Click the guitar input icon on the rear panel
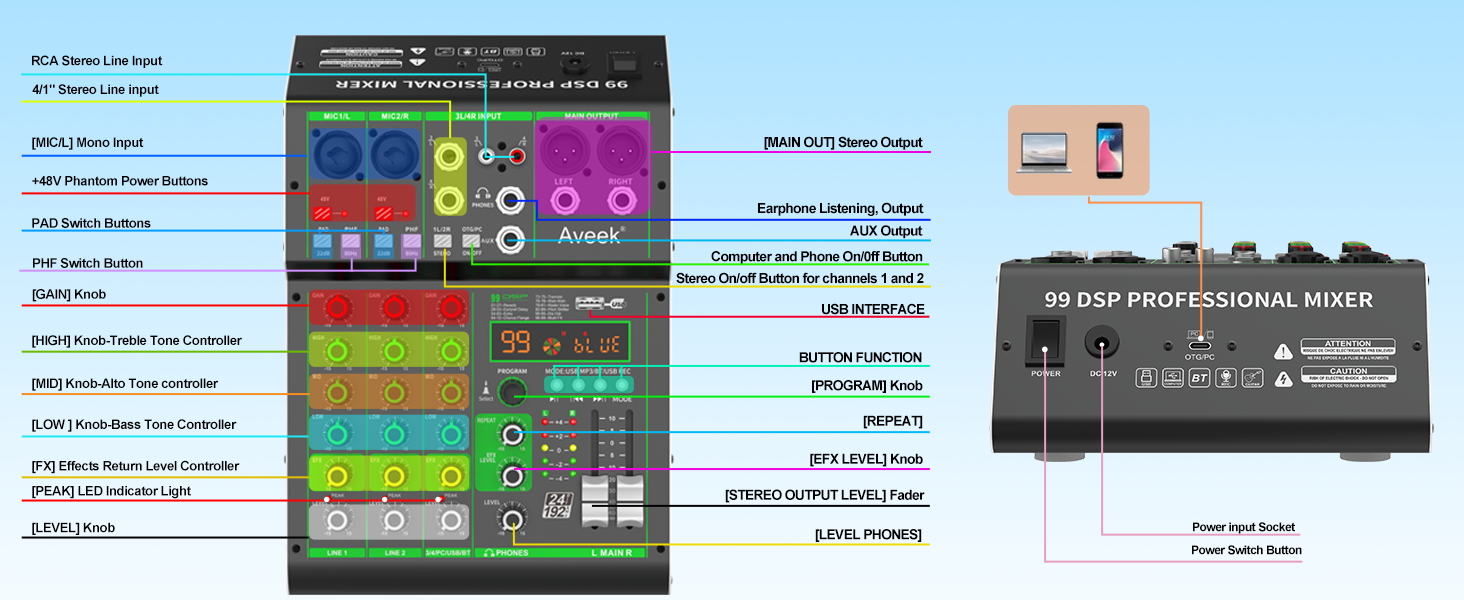1464x600 pixels. [x=1252, y=378]
